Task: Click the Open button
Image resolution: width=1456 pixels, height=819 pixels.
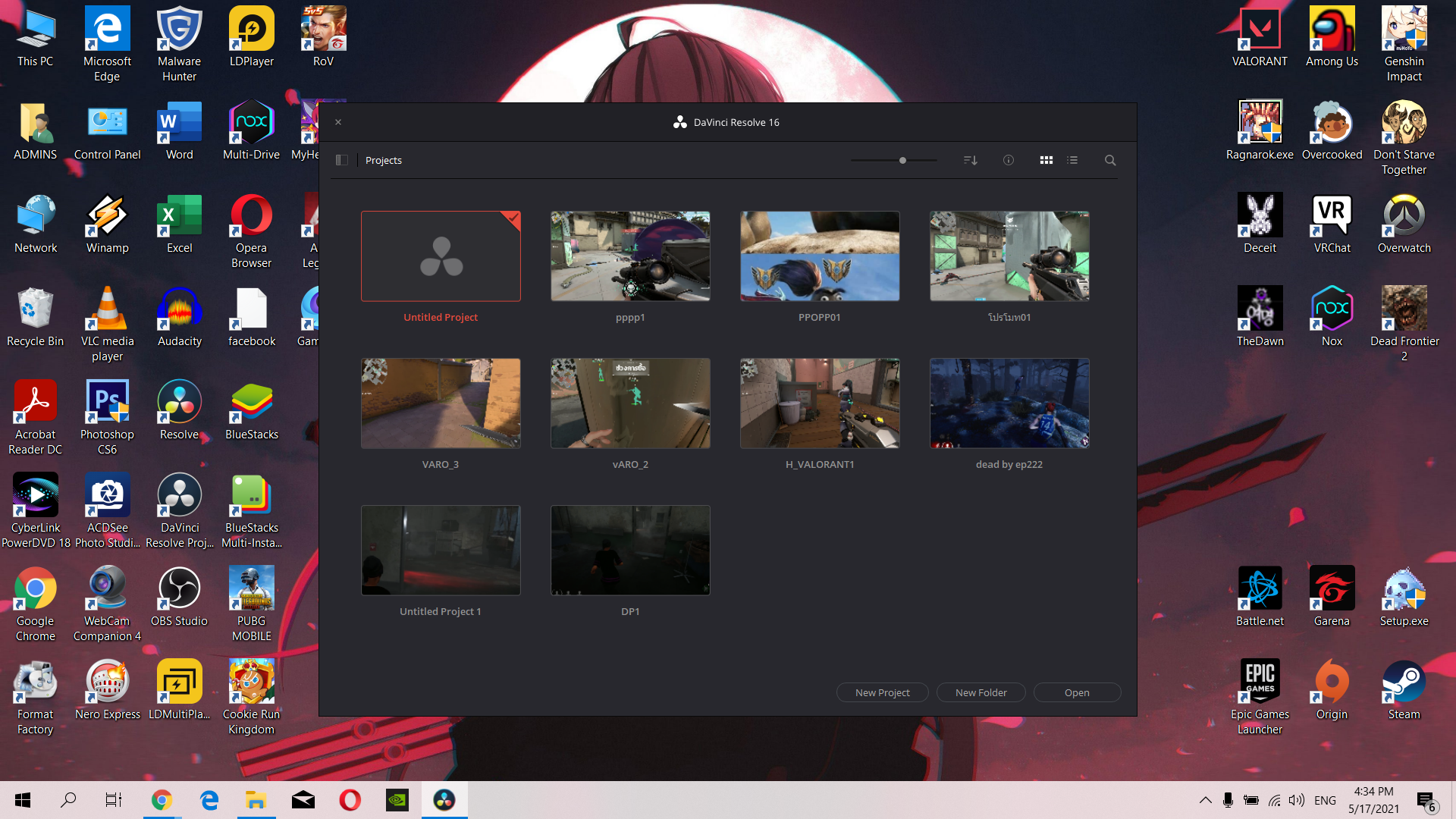Action: 1077,692
